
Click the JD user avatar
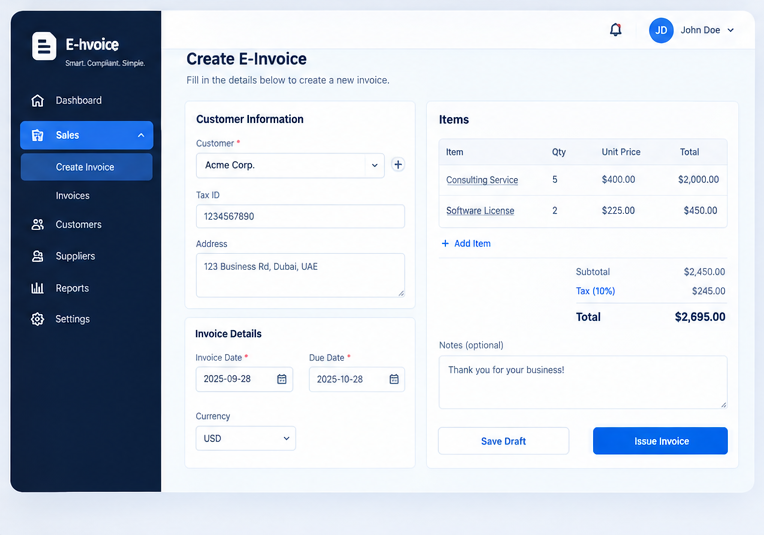(661, 30)
